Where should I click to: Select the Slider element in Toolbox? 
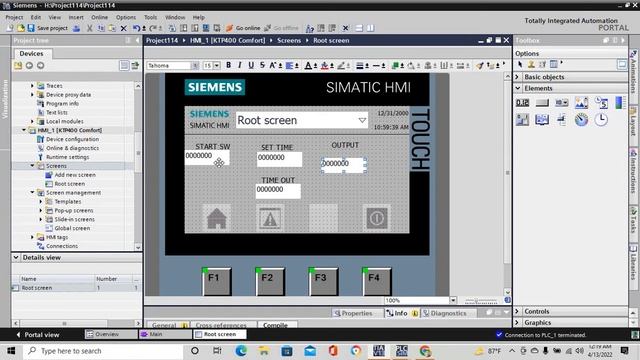point(562,120)
